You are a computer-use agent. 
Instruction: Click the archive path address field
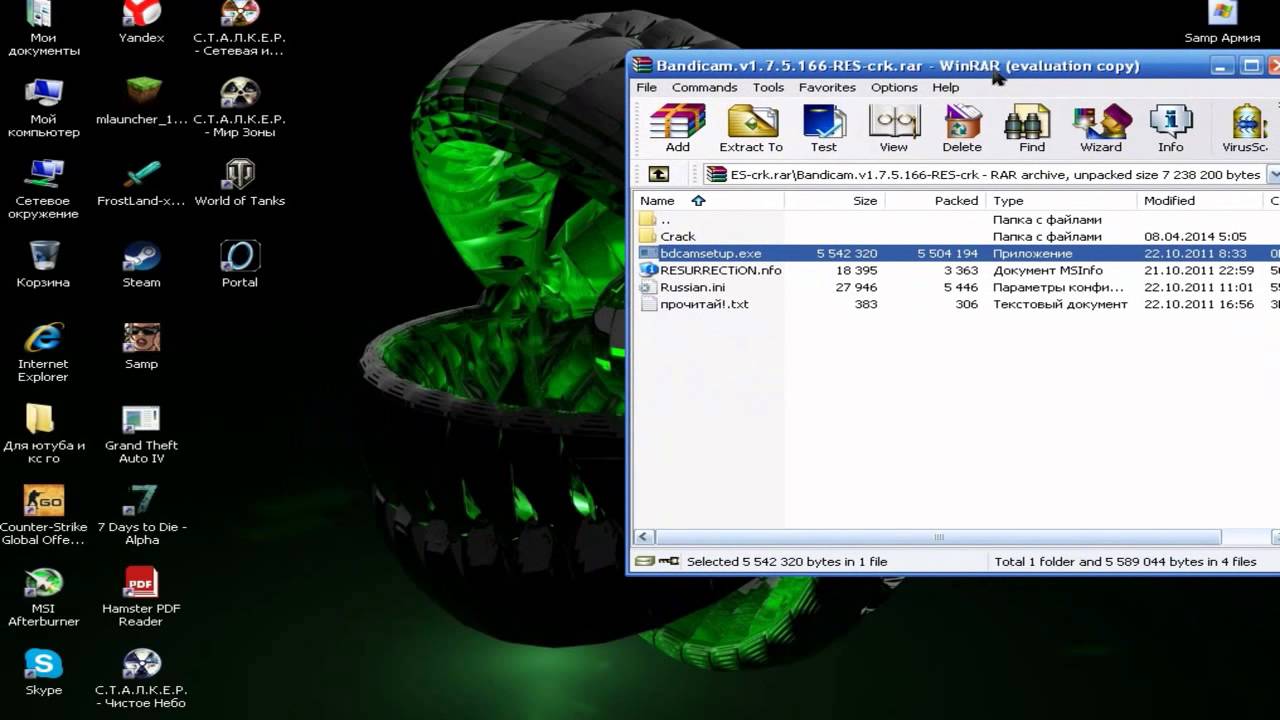coord(984,174)
